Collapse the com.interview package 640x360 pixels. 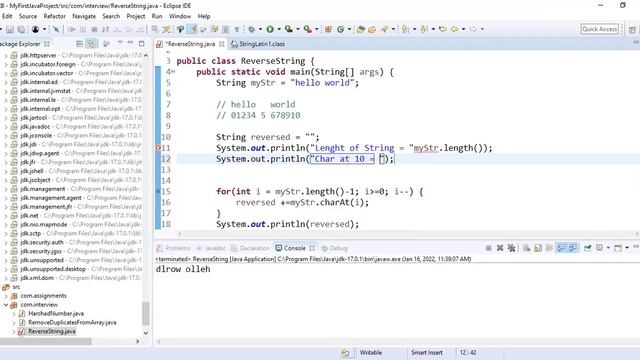tap(6, 304)
